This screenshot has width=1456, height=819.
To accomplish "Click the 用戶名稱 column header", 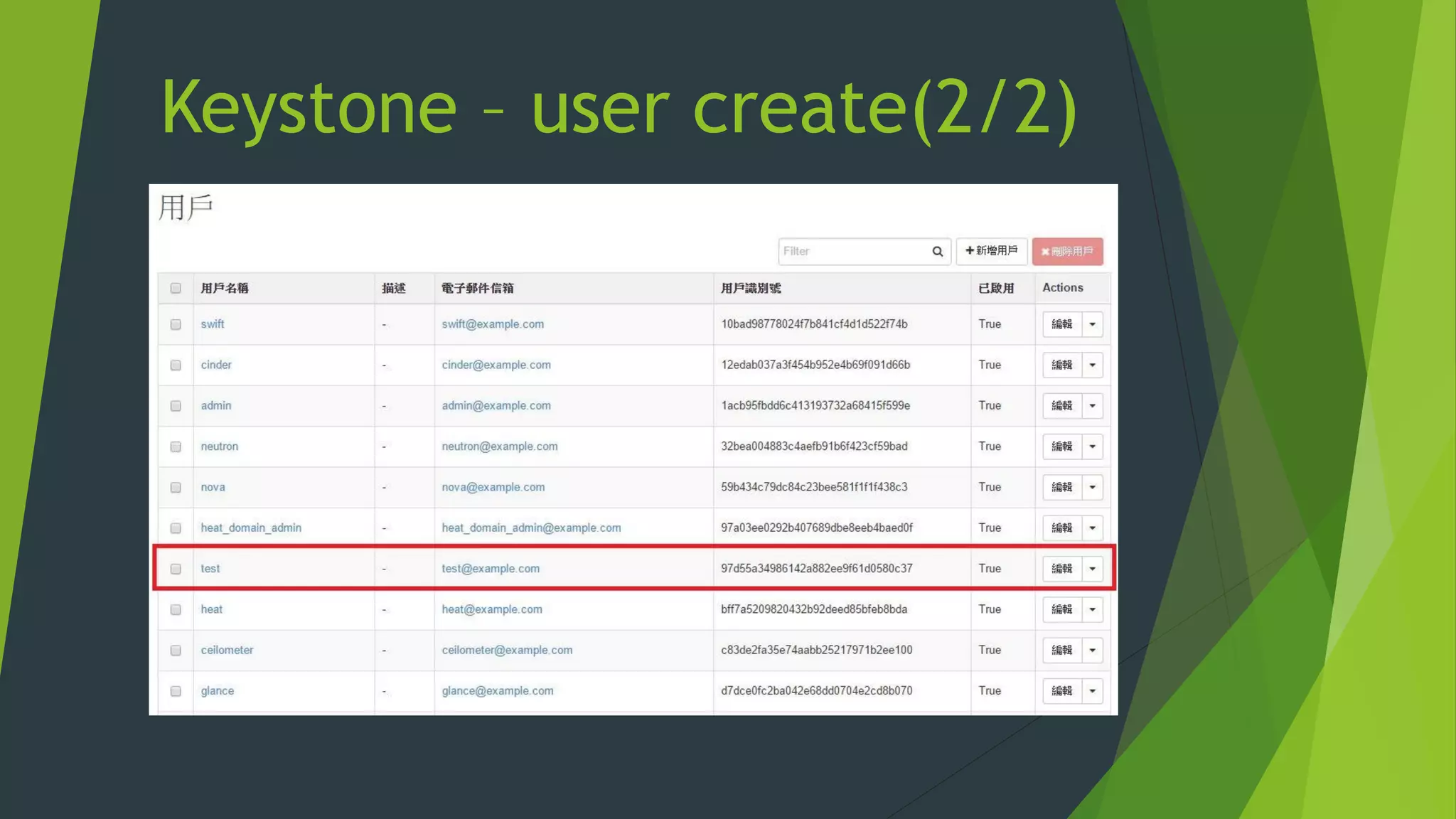I will [225, 288].
